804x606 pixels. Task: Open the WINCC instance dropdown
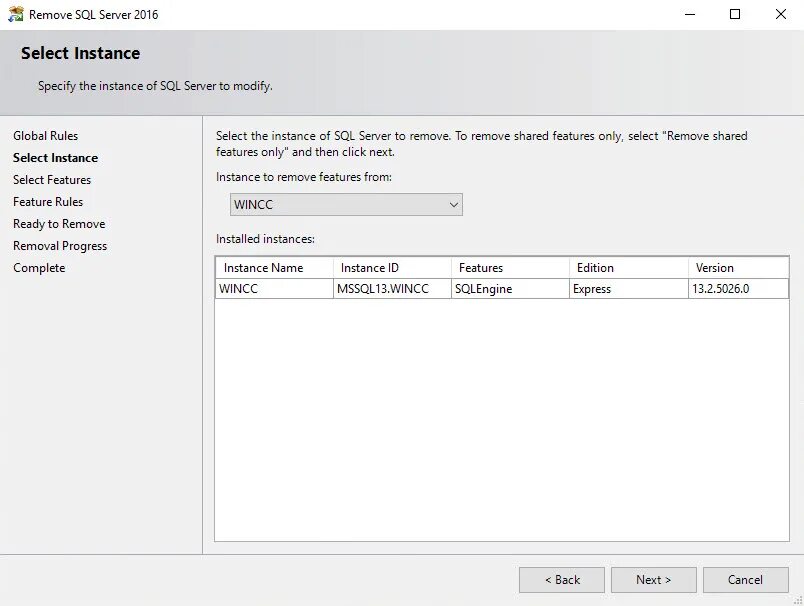[346, 205]
